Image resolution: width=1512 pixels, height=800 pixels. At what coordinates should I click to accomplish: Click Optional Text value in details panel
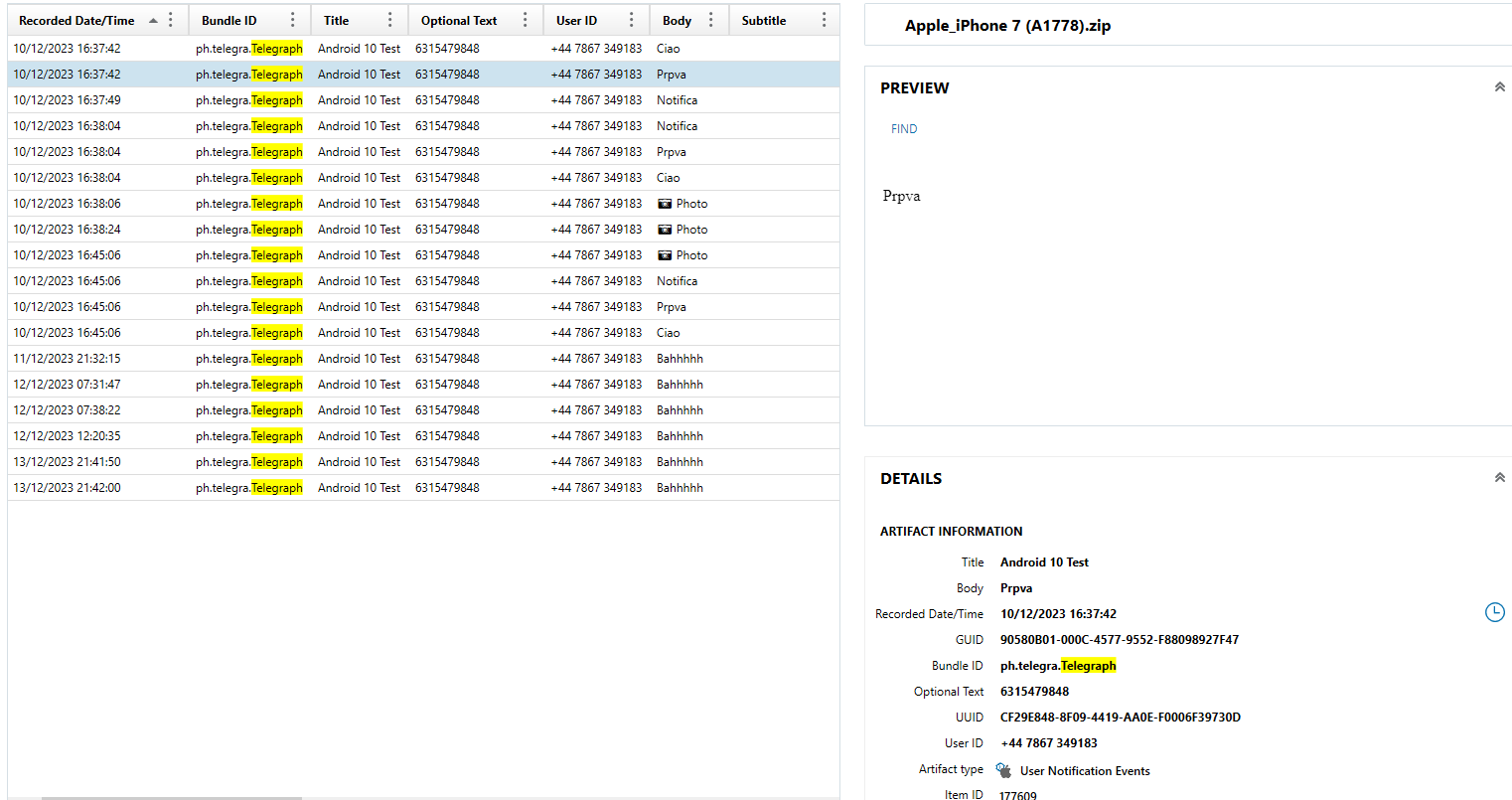click(x=1034, y=691)
